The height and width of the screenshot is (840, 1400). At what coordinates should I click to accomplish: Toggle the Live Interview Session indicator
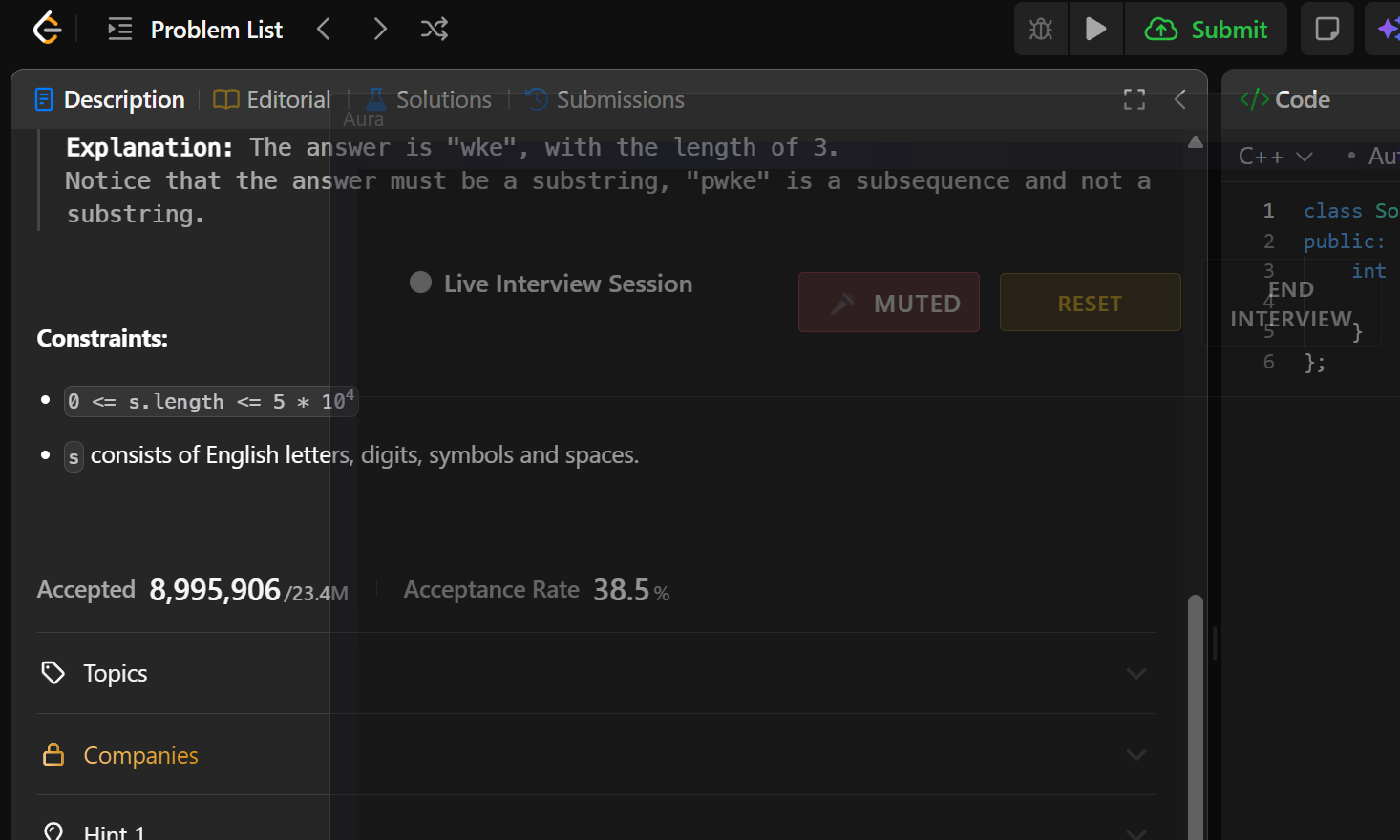click(420, 283)
